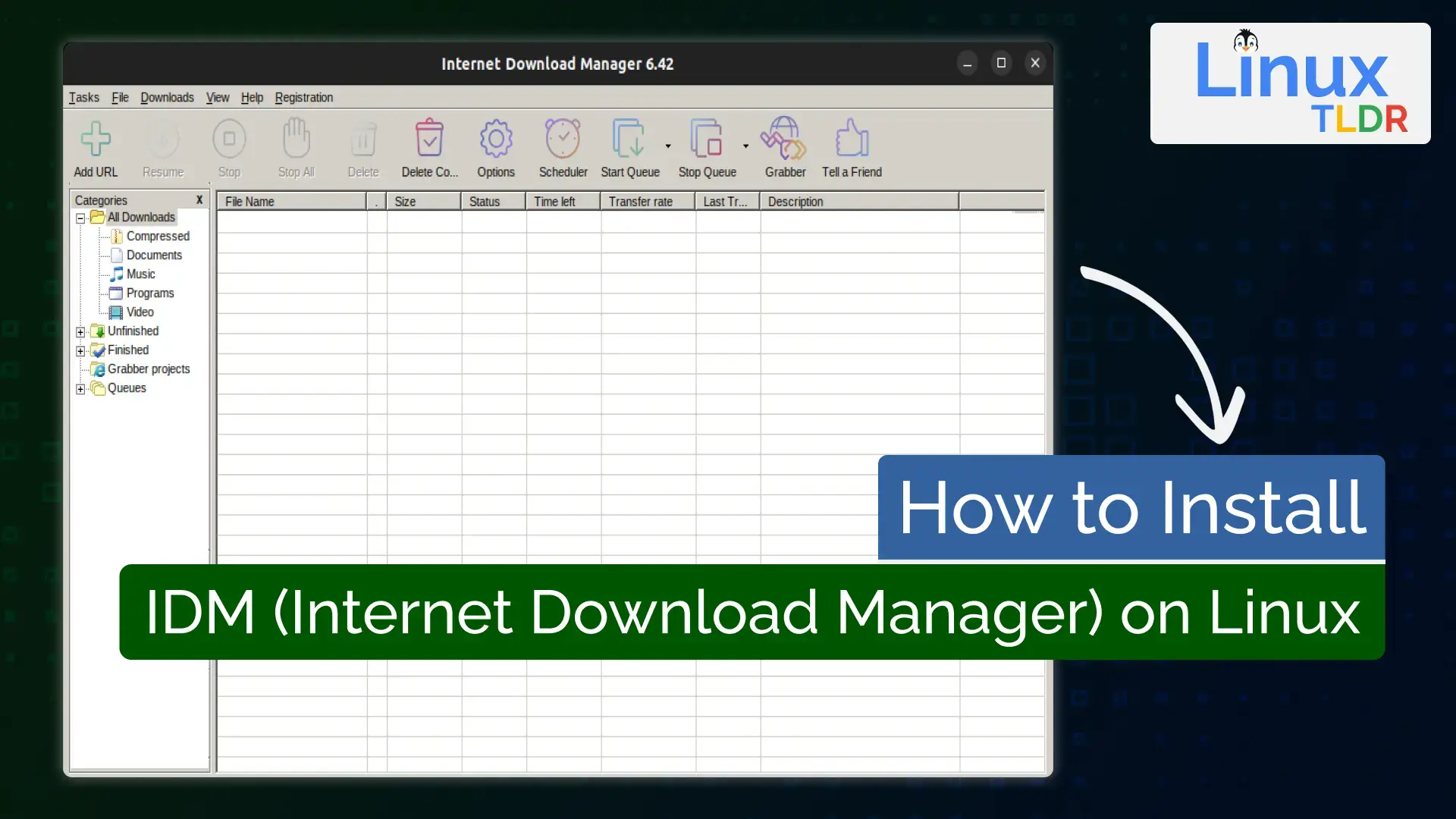Screen dimensions: 1456x819
Task: Close the Categories panel
Action: tap(199, 199)
